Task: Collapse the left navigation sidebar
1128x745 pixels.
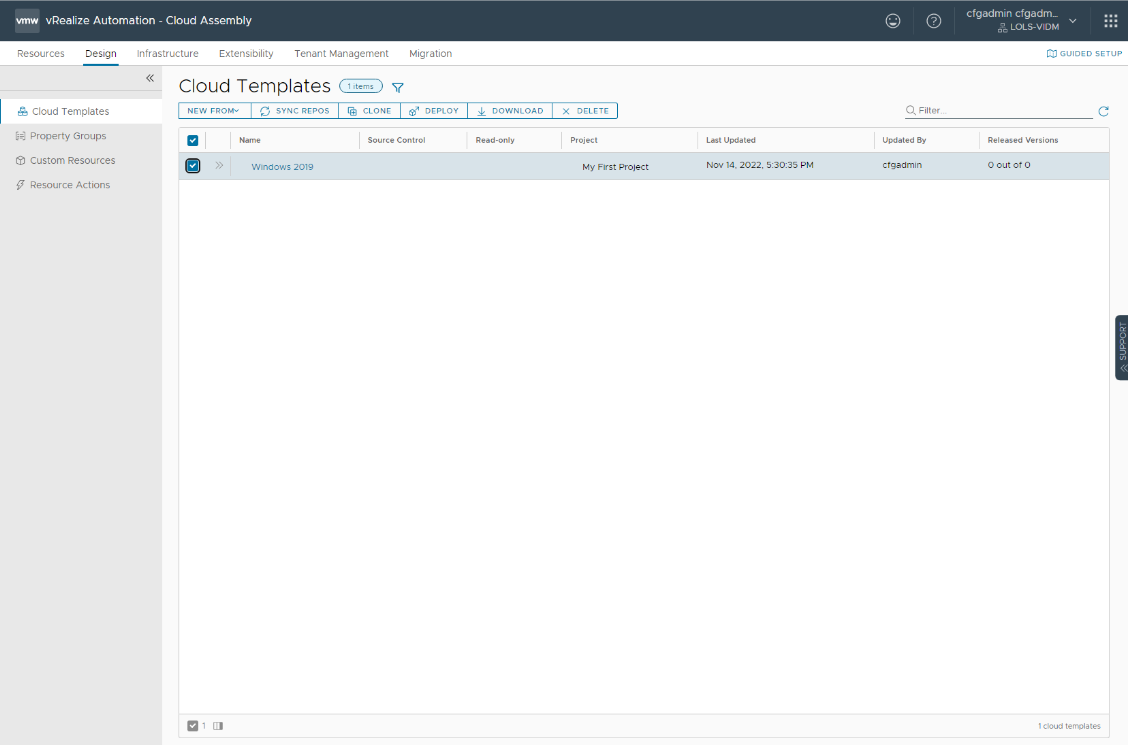Action: click(150, 78)
